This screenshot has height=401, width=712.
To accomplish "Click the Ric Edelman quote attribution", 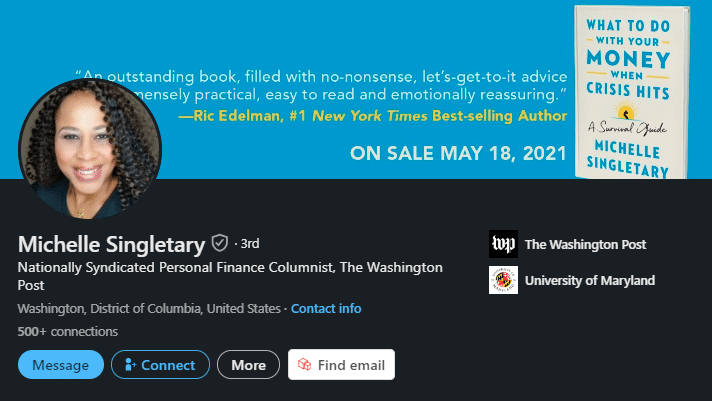I will pyautogui.click(x=372, y=116).
